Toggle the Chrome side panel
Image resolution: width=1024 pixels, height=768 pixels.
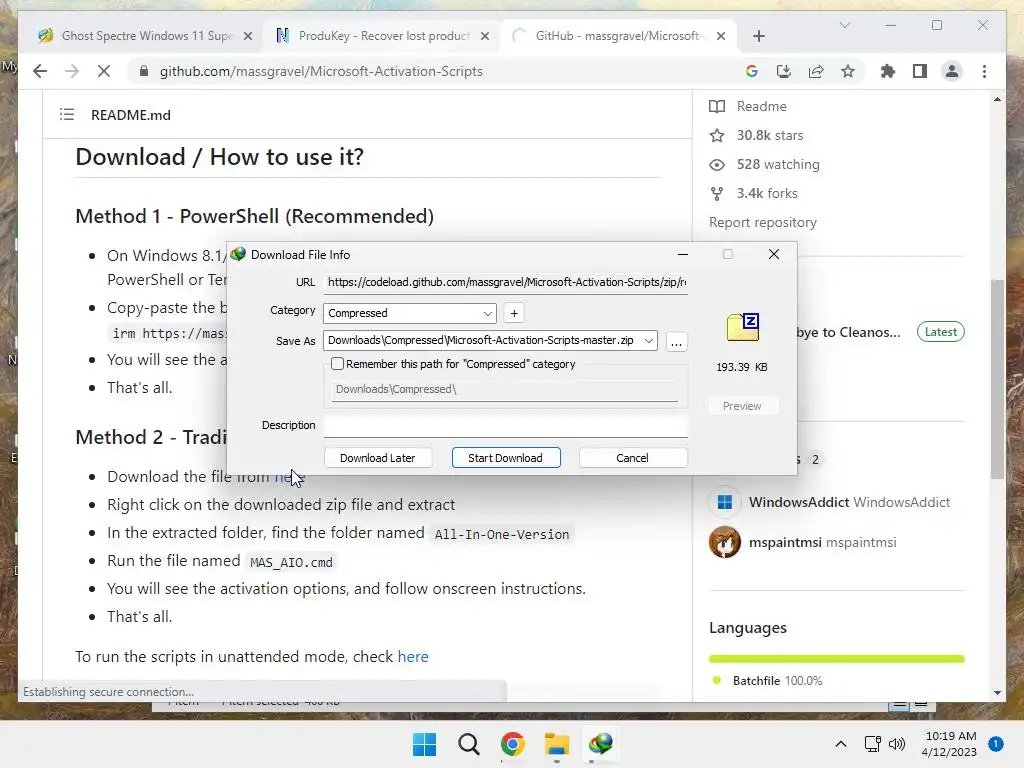pyautogui.click(x=920, y=71)
